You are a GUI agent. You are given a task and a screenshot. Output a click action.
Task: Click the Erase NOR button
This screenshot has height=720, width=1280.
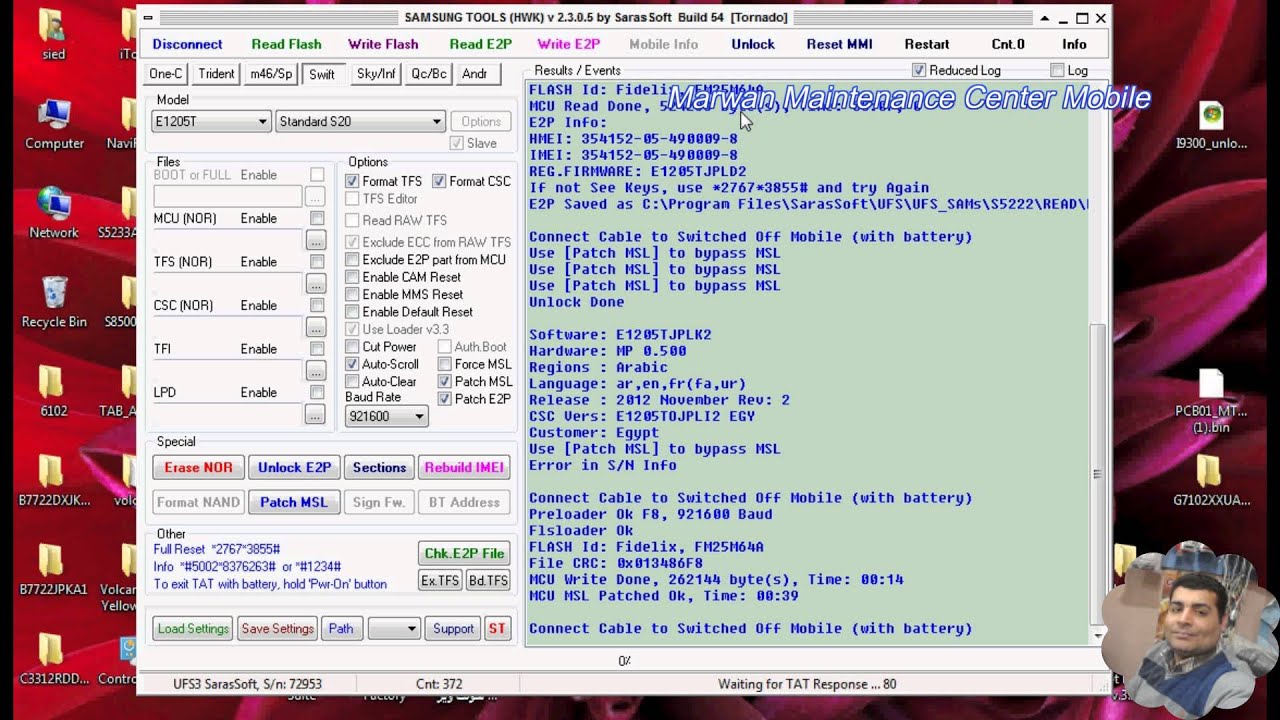coord(198,468)
